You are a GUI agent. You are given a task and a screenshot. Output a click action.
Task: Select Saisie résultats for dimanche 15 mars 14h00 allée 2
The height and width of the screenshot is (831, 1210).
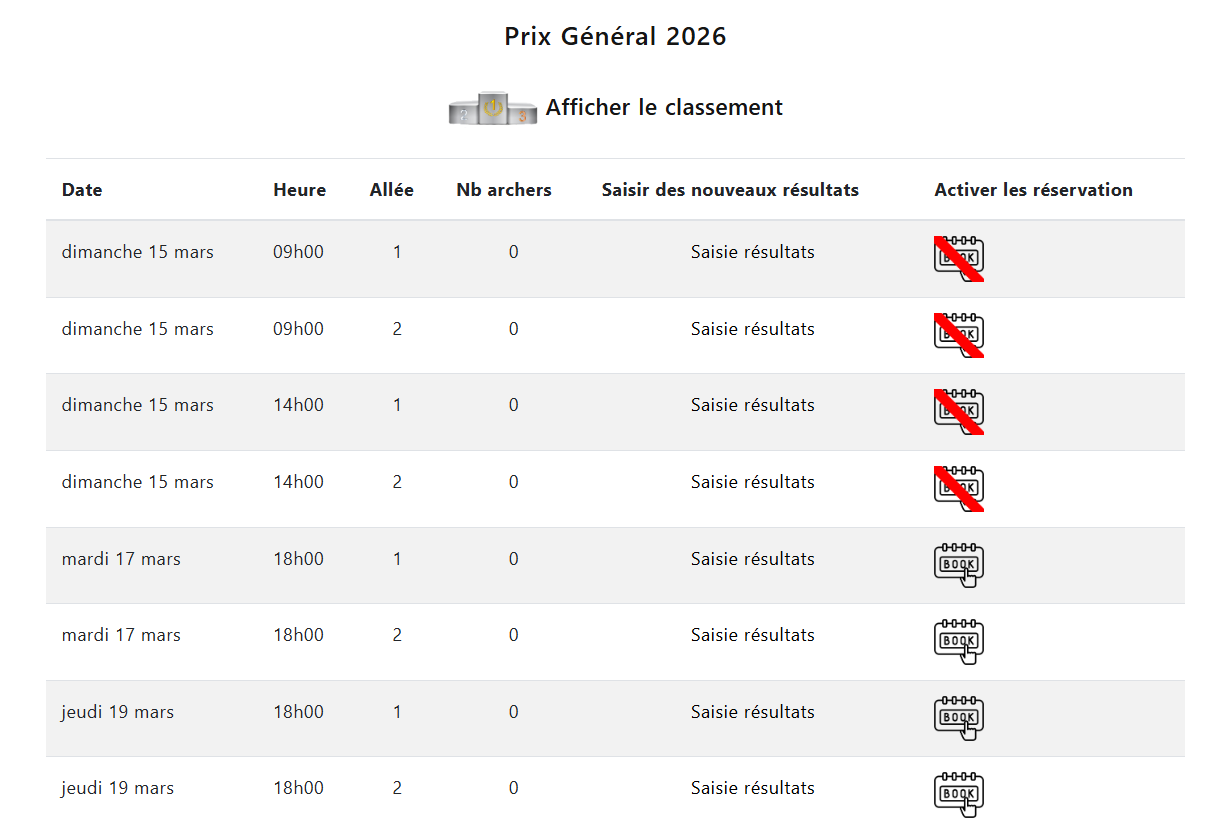coord(752,481)
